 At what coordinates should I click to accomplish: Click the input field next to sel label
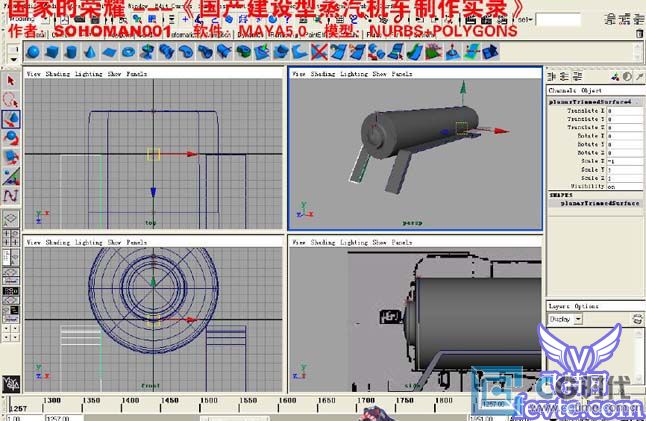[x=558, y=19]
